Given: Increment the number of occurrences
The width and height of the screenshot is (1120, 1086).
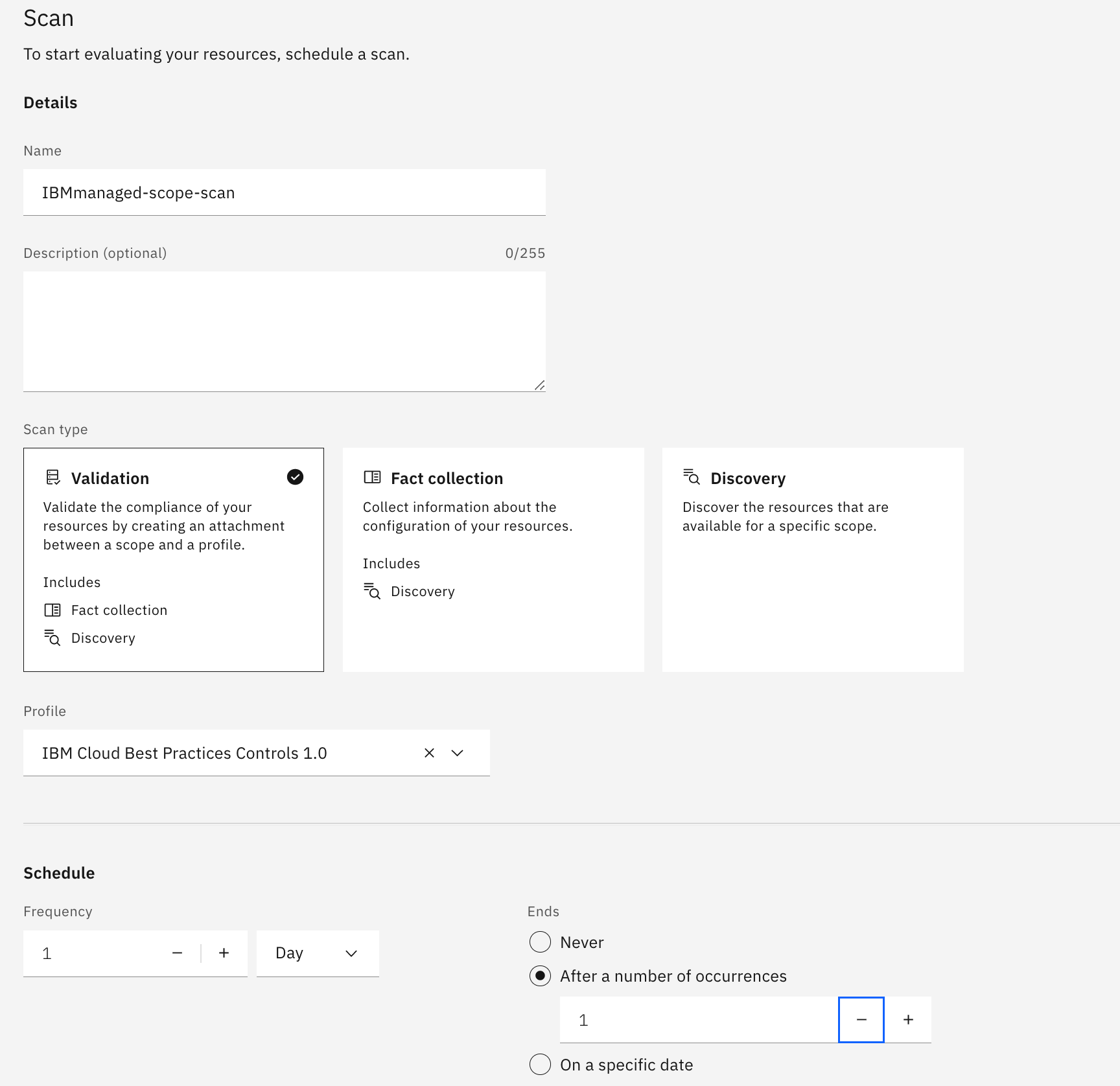Looking at the screenshot, I should 909,1020.
